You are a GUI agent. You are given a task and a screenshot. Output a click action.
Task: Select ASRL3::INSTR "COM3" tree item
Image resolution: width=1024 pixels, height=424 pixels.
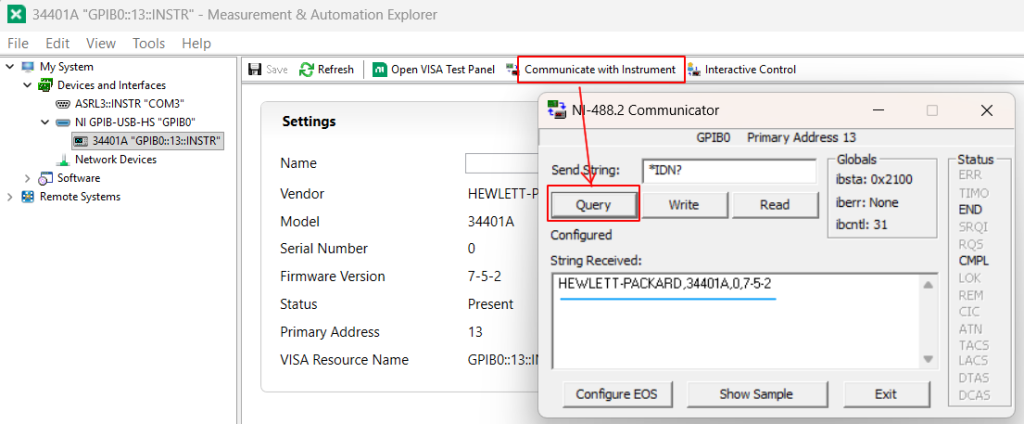(130, 103)
